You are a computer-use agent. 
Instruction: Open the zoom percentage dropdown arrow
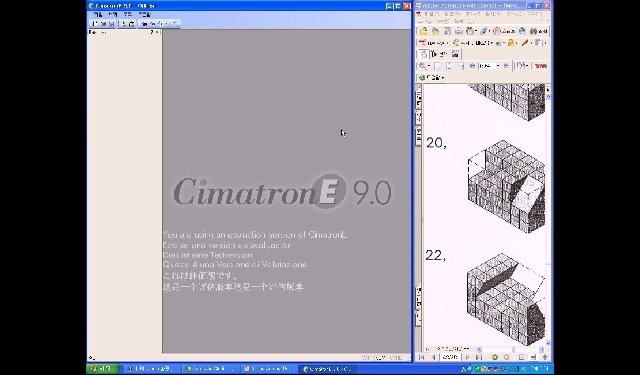tap(498, 66)
